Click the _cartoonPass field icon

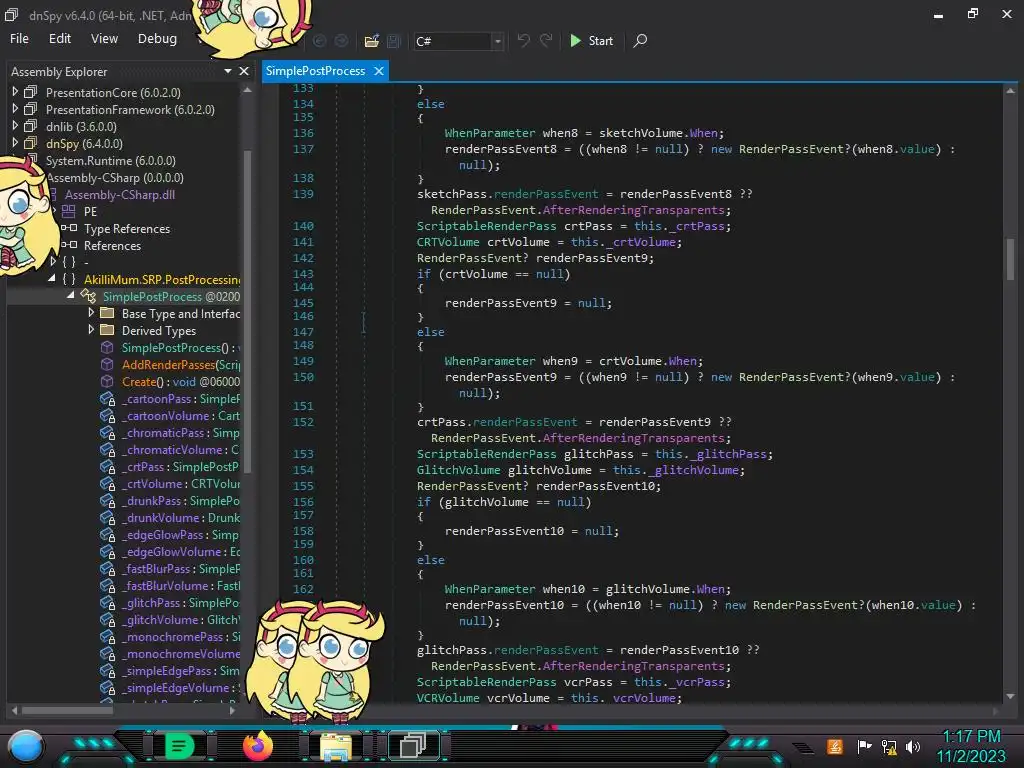pyautogui.click(x=107, y=398)
